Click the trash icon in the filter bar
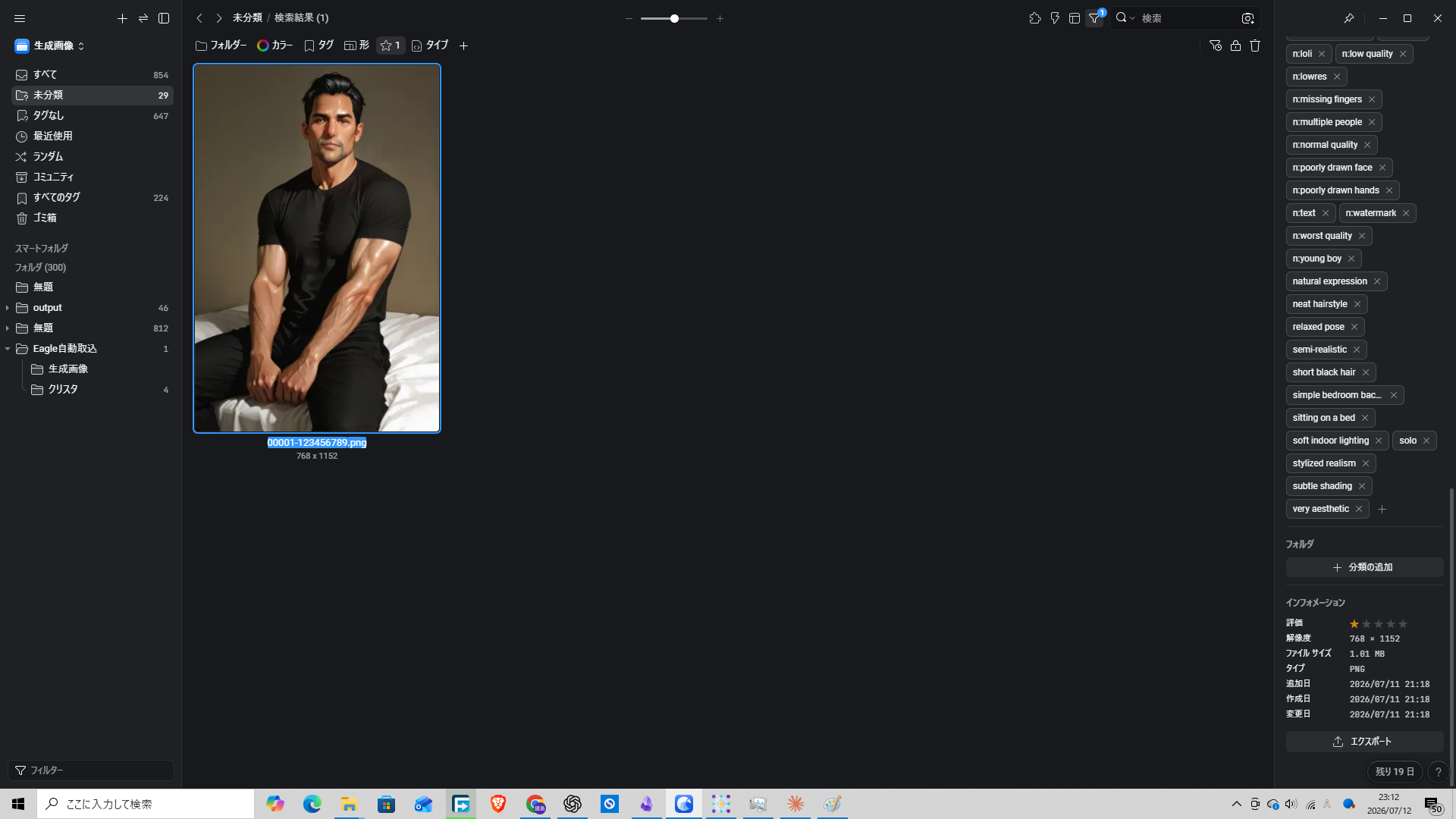1456x819 pixels. pyautogui.click(x=1255, y=45)
